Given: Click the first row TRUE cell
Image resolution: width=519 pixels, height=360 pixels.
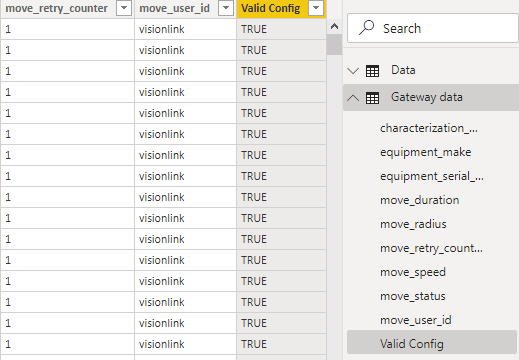Looking at the screenshot, I should (281, 29).
